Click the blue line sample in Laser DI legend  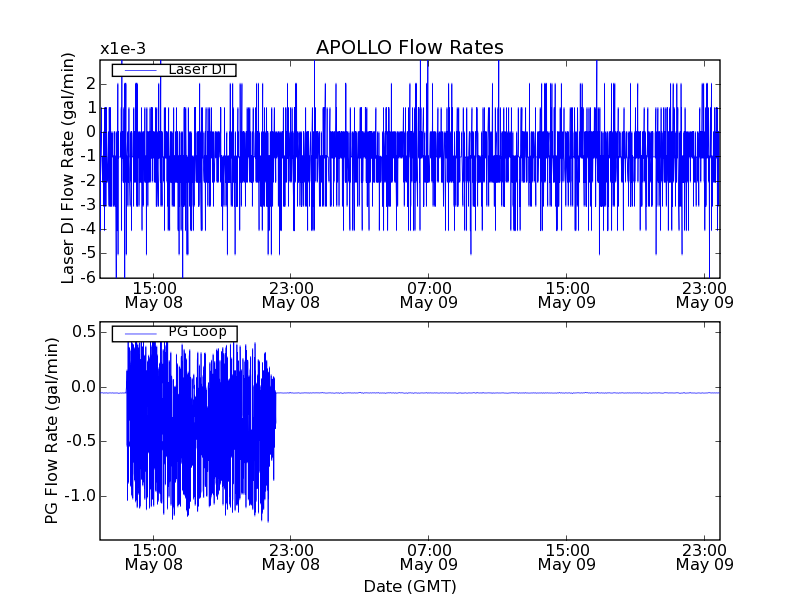(x=138, y=70)
